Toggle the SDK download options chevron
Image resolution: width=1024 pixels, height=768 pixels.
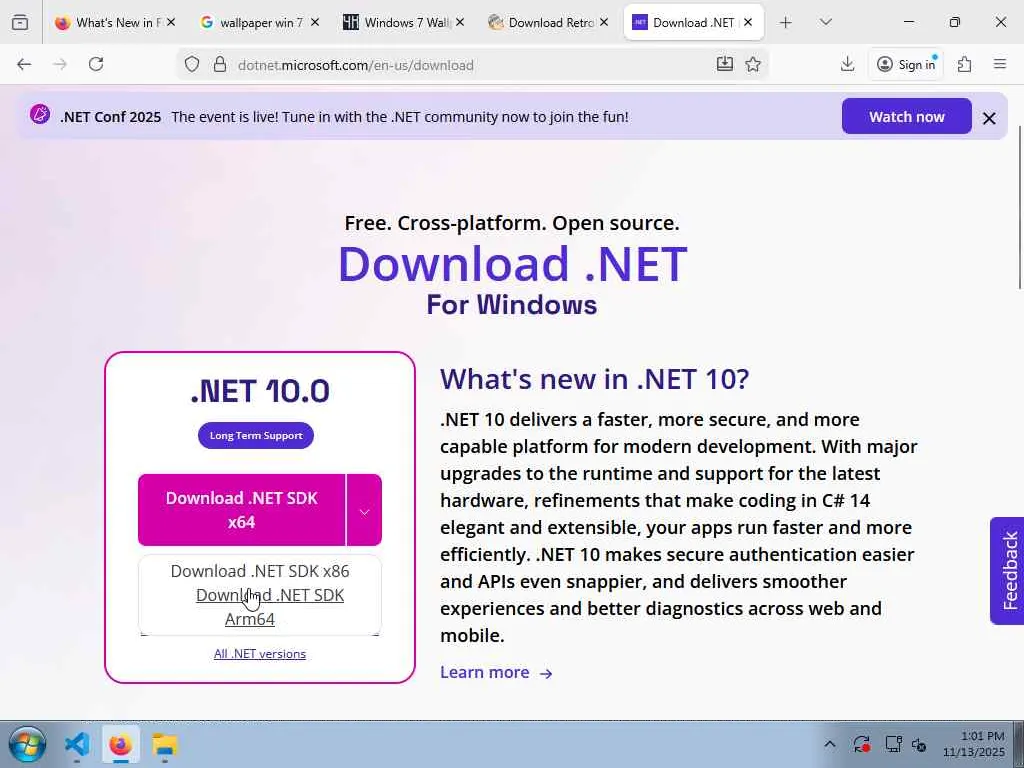coord(364,512)
